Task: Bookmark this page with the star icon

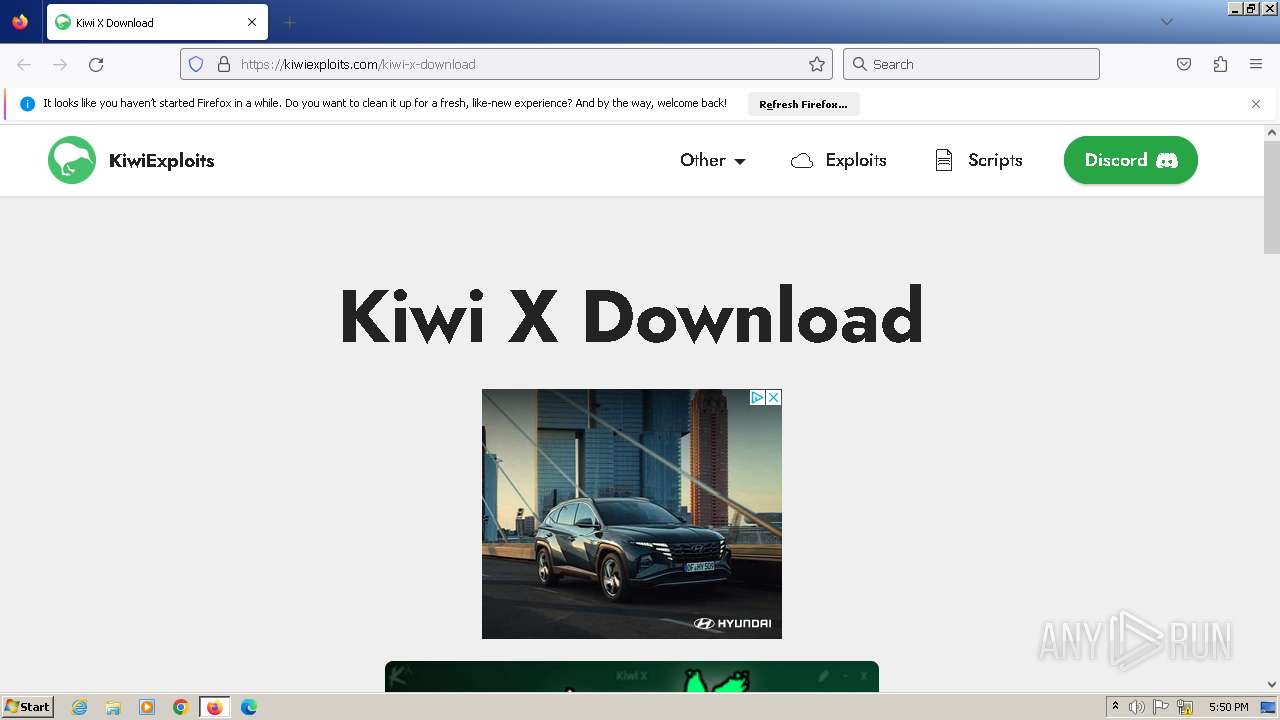Action: tap(817, 64)
